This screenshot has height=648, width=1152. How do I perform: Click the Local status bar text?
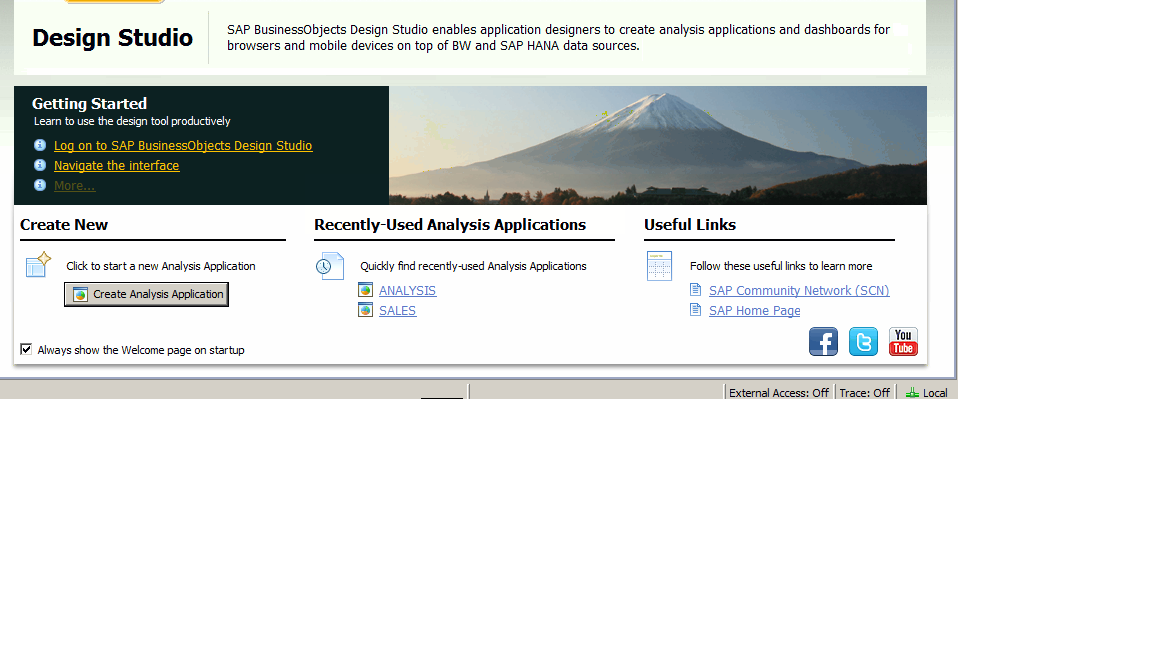click(935, 393)
